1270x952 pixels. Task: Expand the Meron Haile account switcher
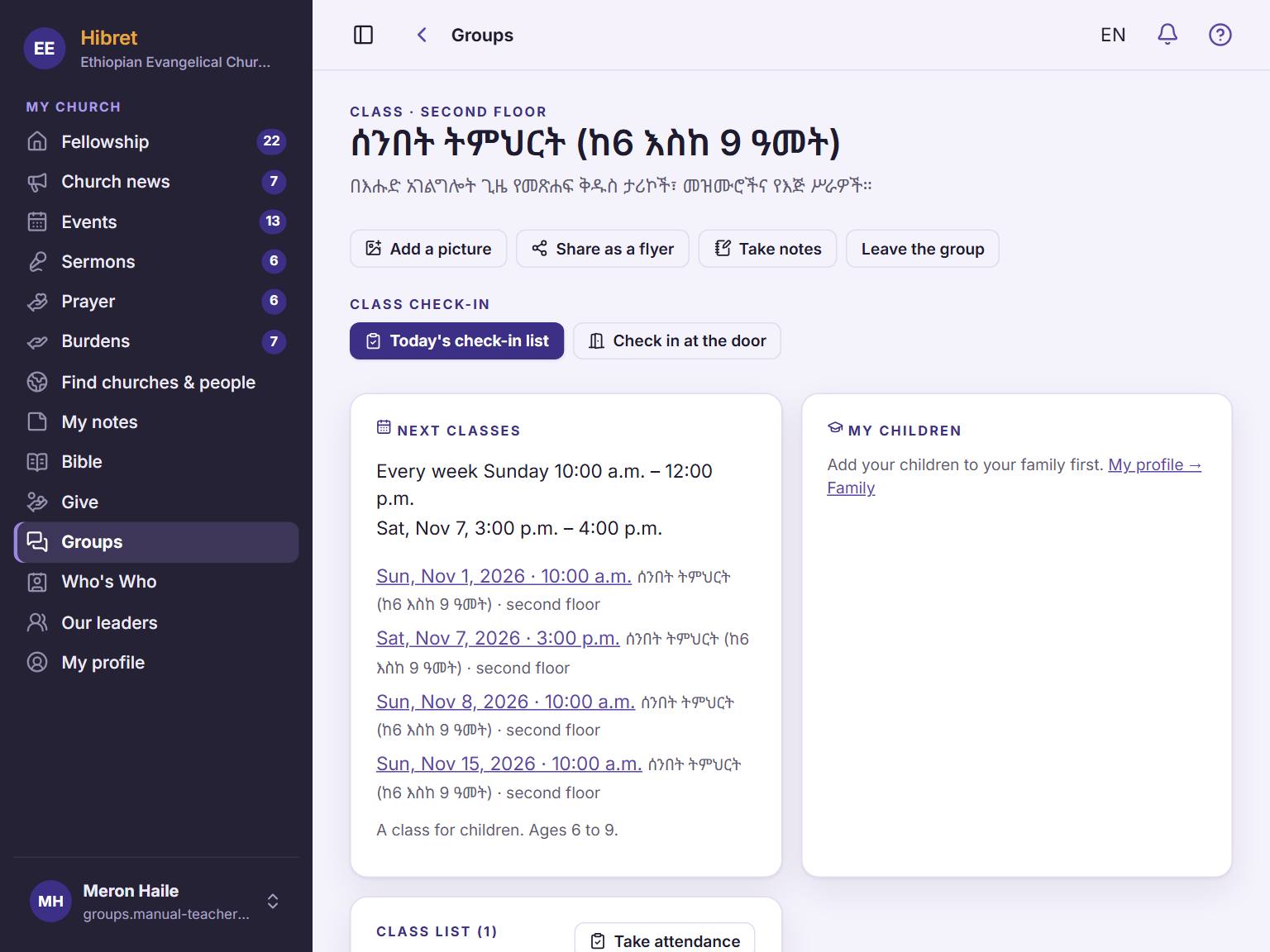click(273, 901)
